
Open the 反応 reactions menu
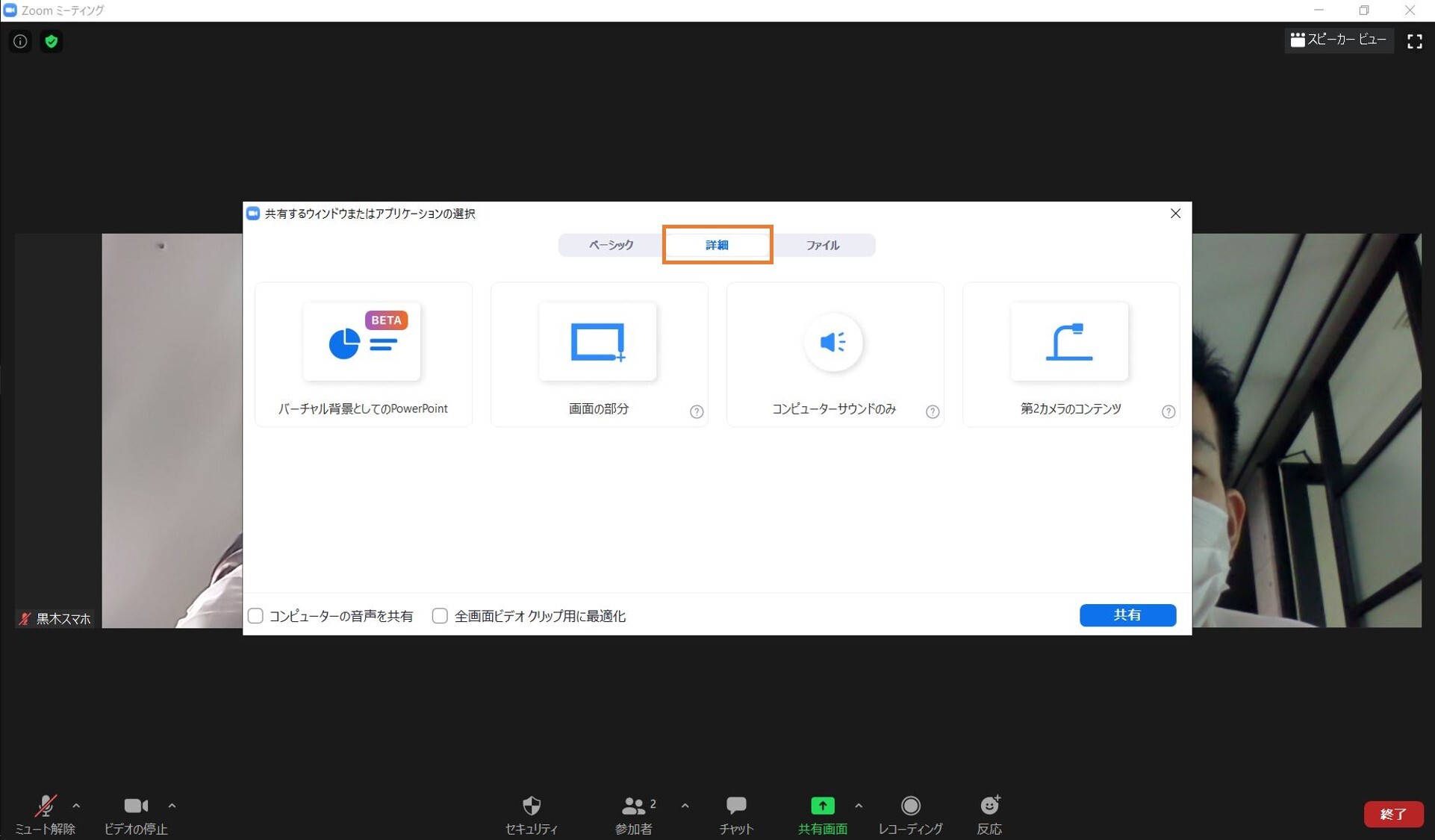989,814
